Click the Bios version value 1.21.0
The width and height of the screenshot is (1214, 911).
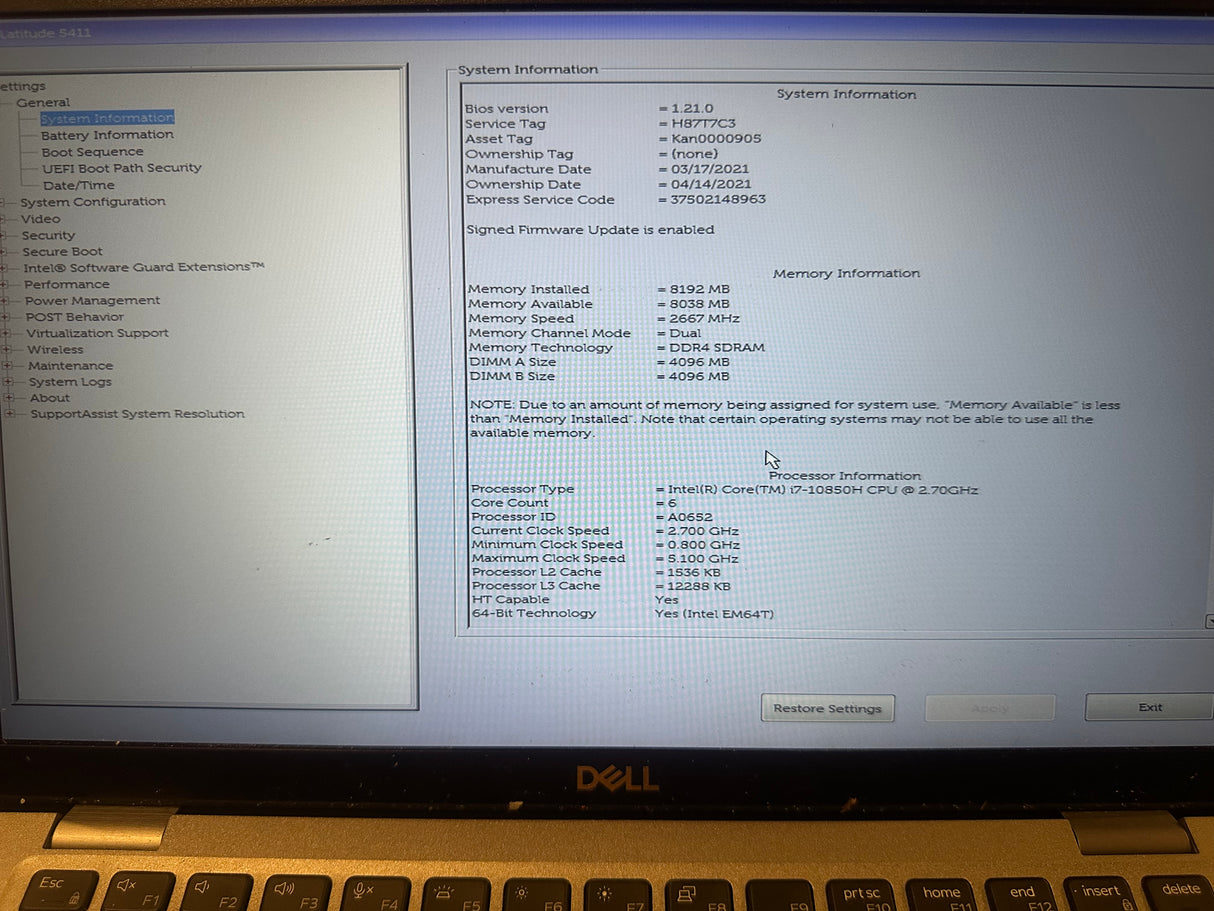(x=692, y=108)
